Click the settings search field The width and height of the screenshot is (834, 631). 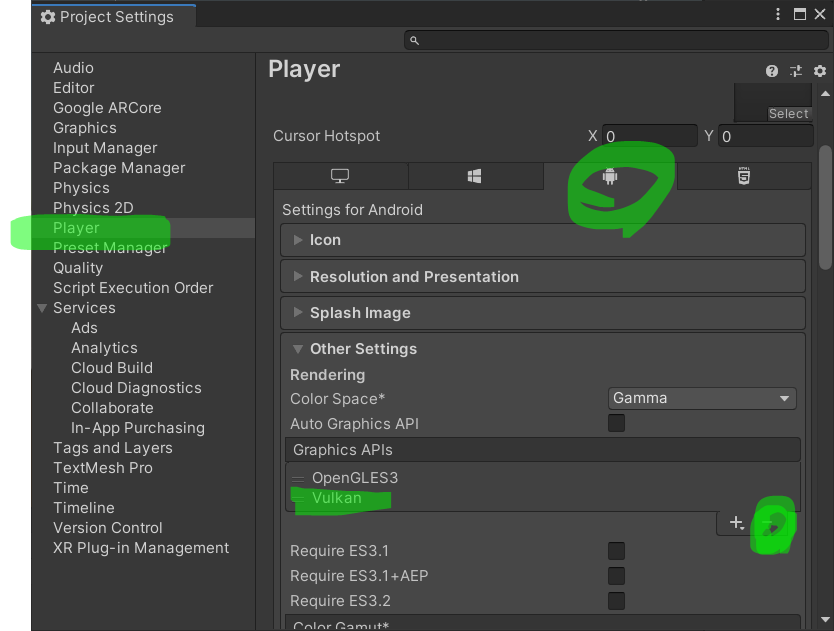[x=616, y=40]
